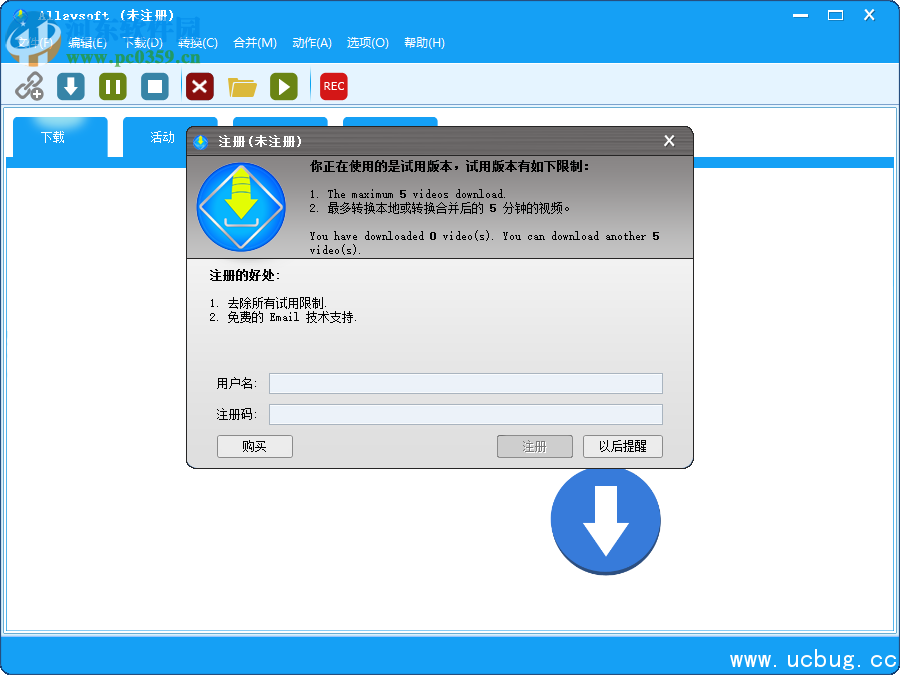Pause the current download
The image size is (900, 675).
112,87
